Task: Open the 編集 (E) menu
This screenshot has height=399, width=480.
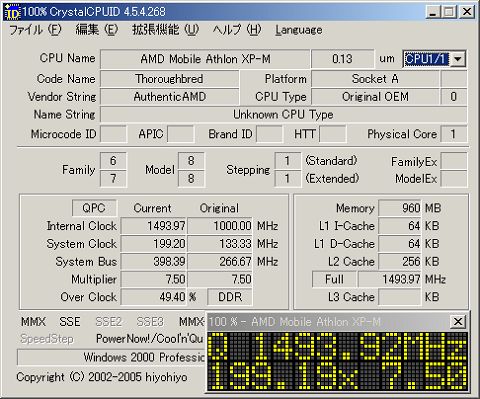Action: tap(97, 30)
